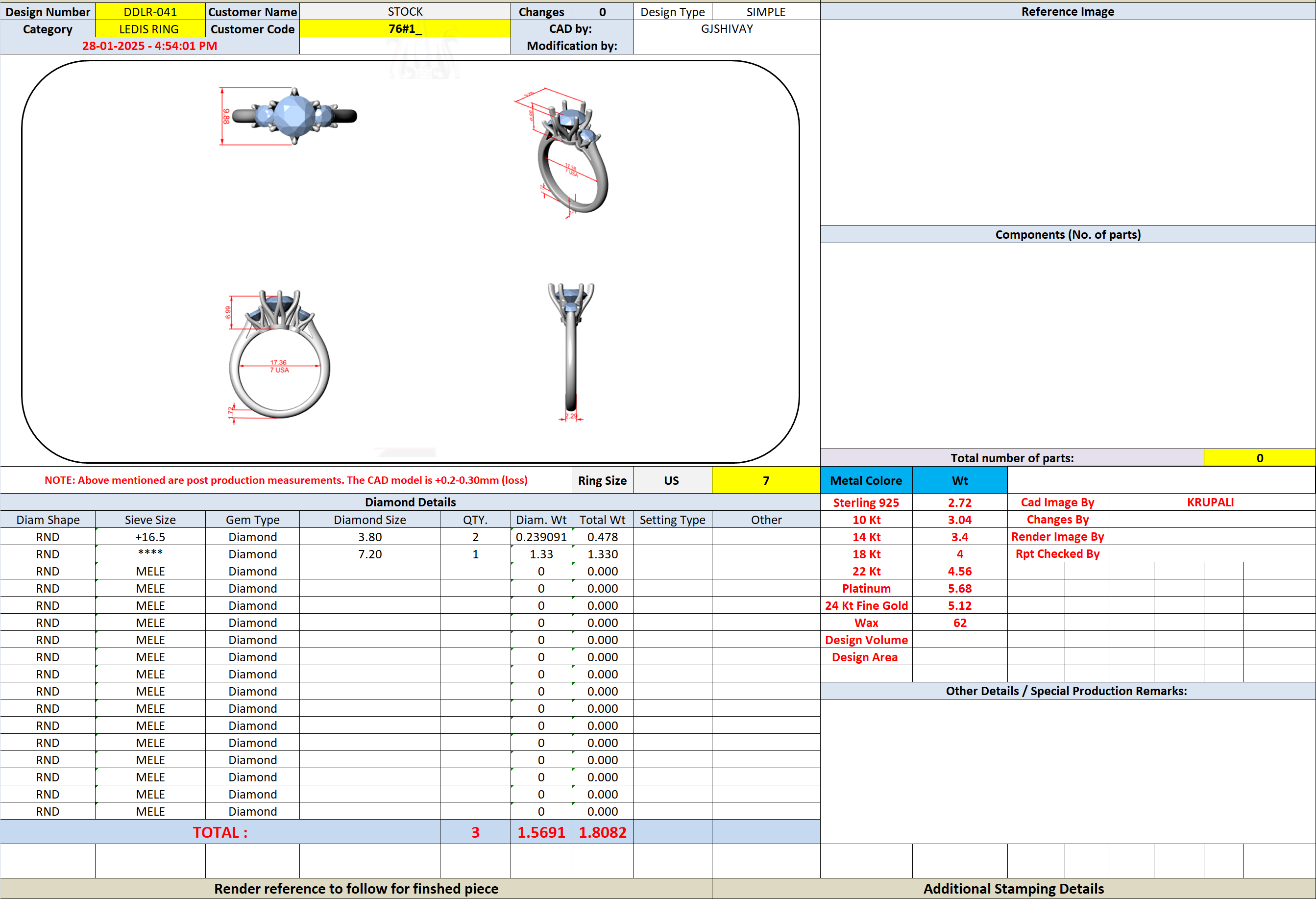This screenshot has width=1316, height=899.
Task: Click the Reference Image header
Action: tap(1068, 12)
